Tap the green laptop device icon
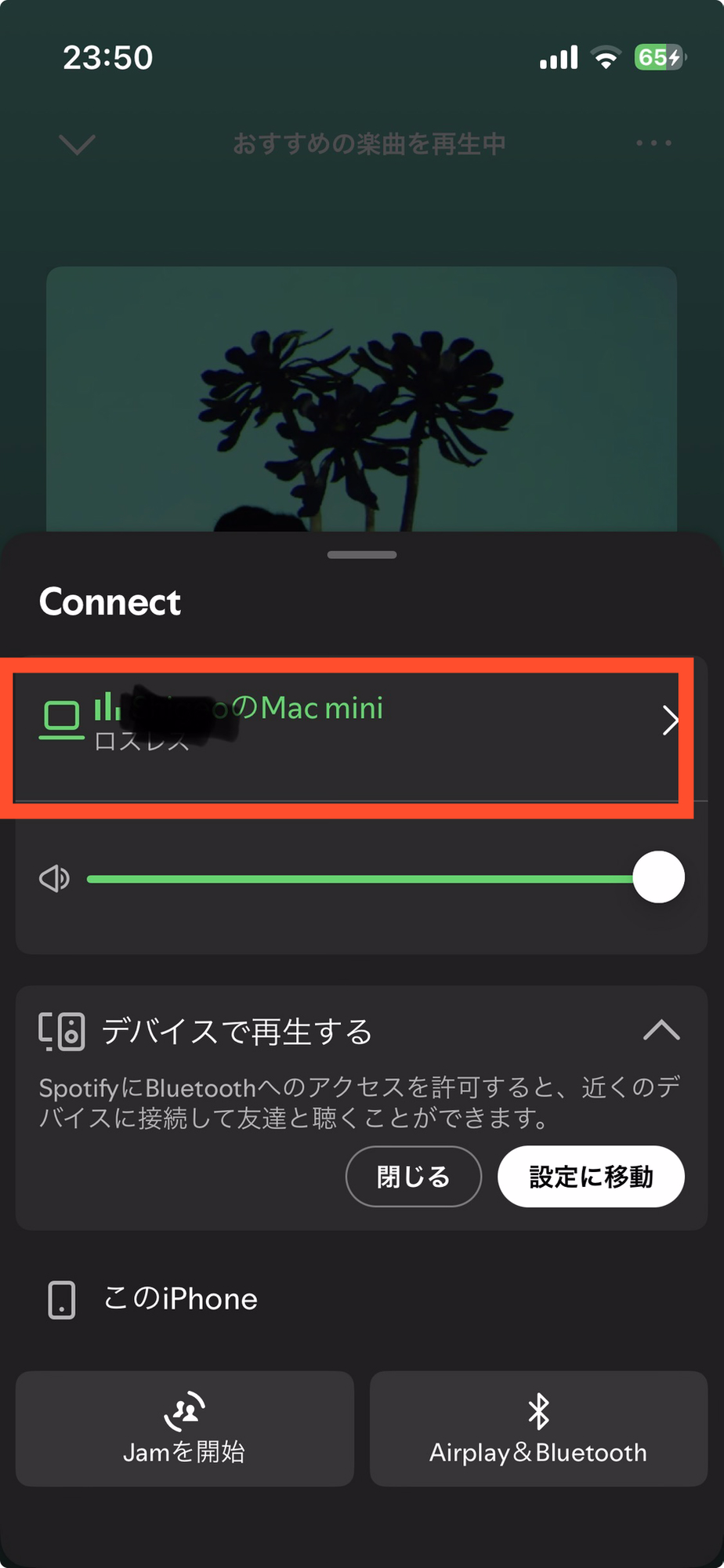 click(61, 719)
